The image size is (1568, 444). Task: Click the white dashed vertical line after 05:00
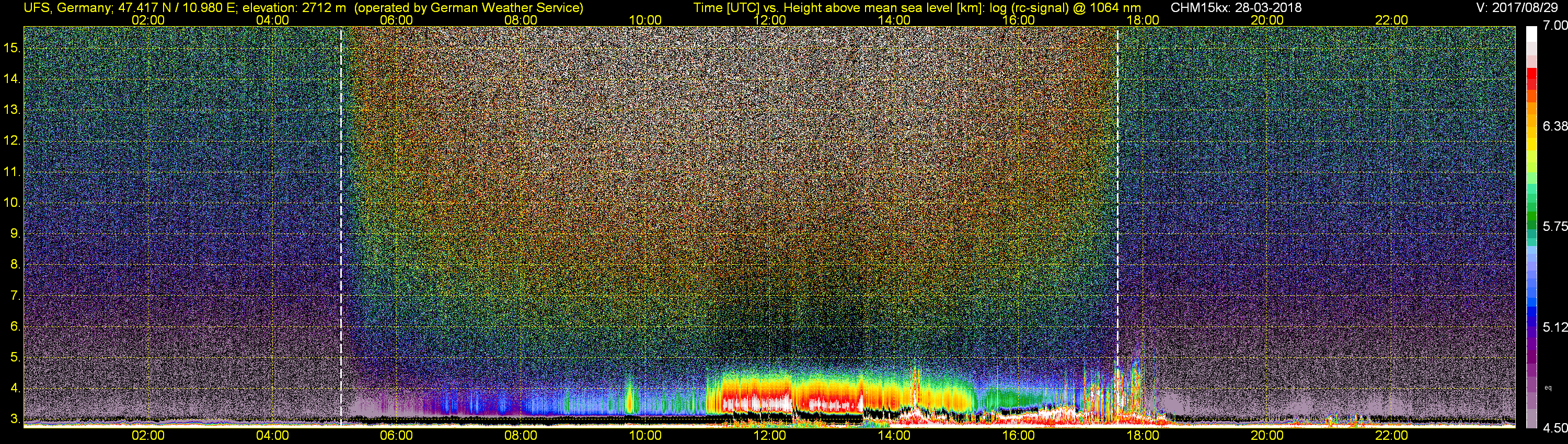tap(341, 226)
